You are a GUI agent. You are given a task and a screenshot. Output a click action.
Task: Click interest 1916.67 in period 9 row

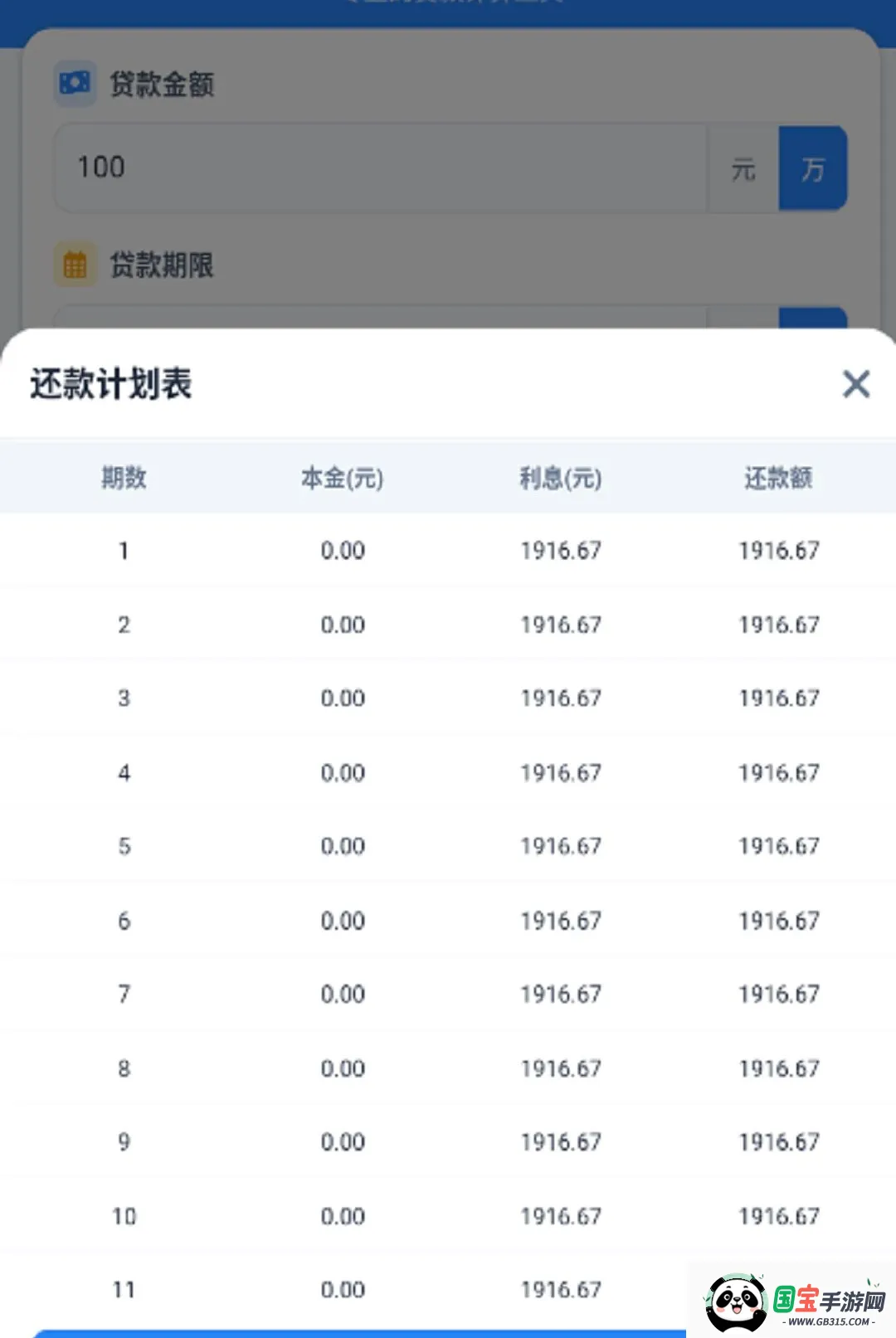[x=561, y=1142]
